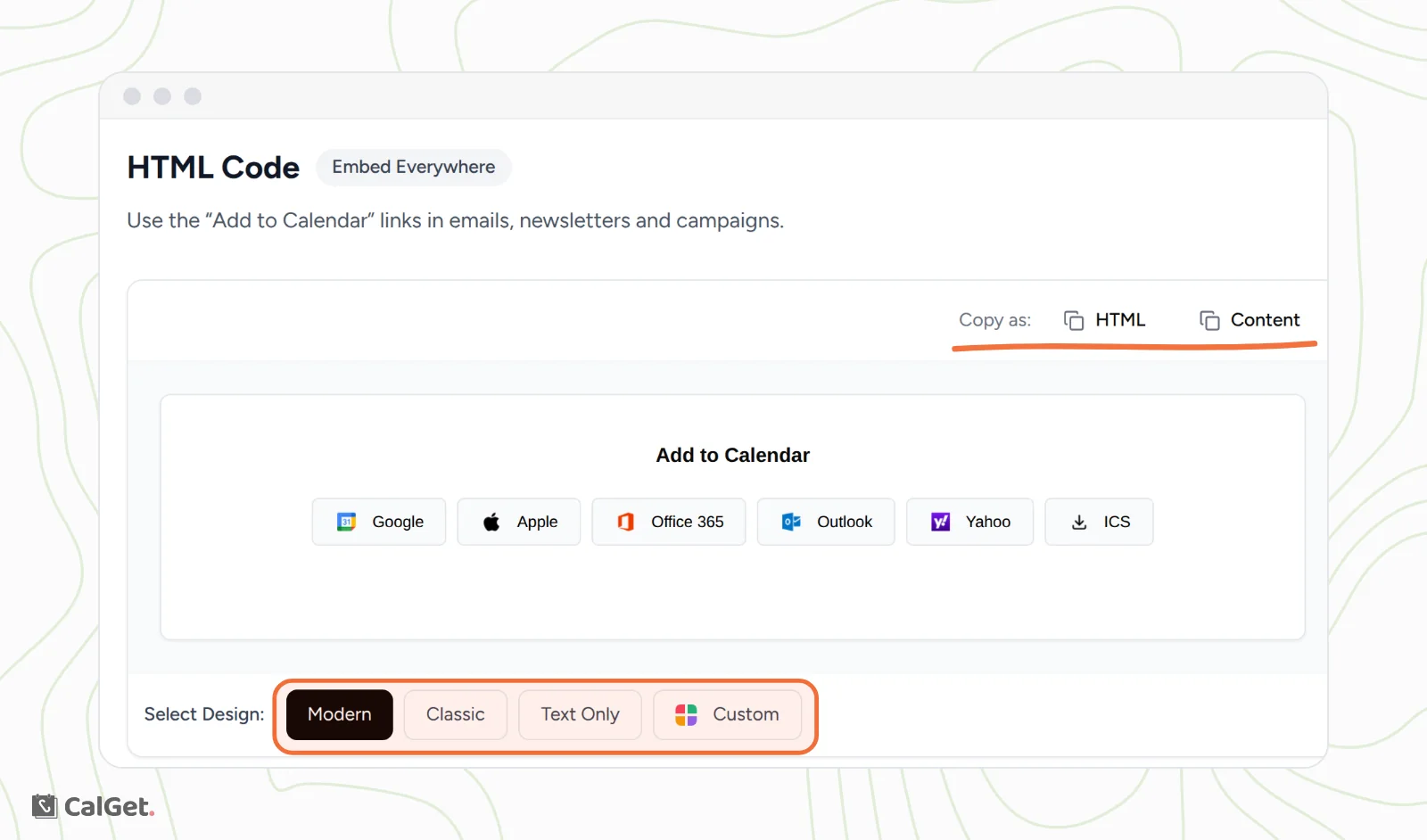The height and width of the screenshot is (840, 1427).
Task: Click the copy icon beside Content
Action: [1209, 320]
